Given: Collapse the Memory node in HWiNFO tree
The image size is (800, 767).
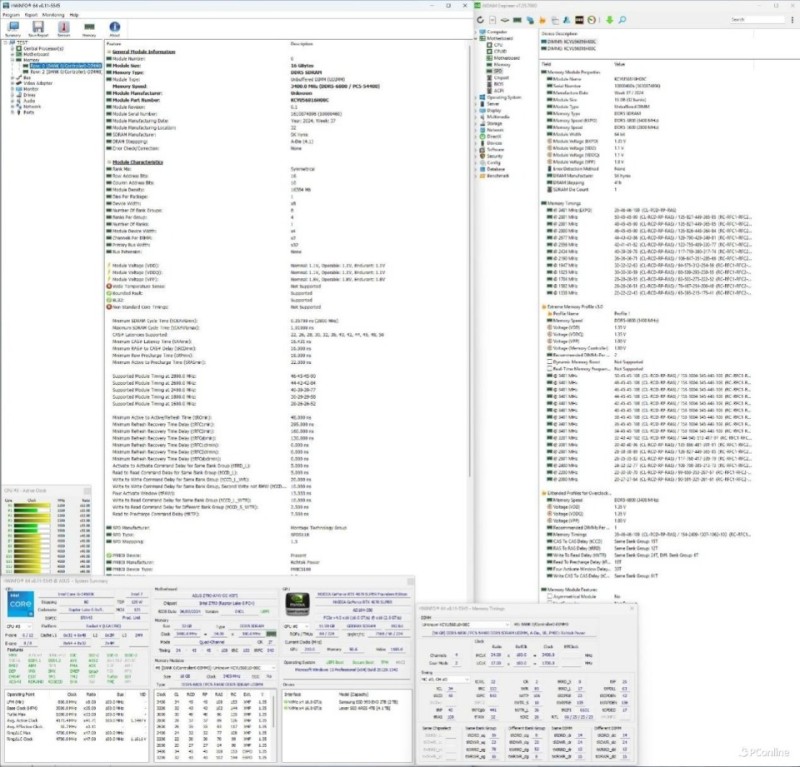Looking at the screenshot, I should pos(13,60).
